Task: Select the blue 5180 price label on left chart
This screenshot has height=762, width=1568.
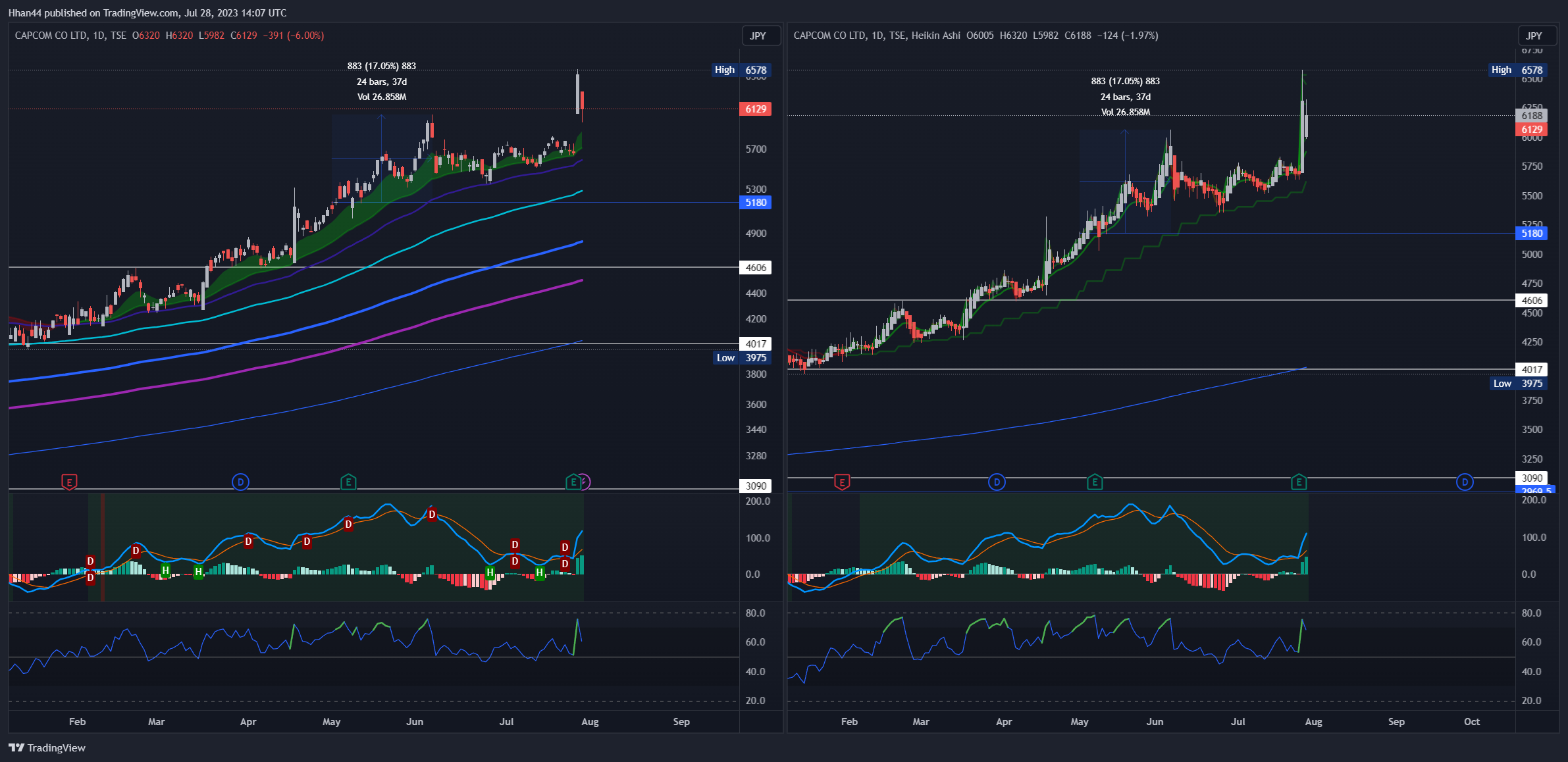Action: click(756, 203)
